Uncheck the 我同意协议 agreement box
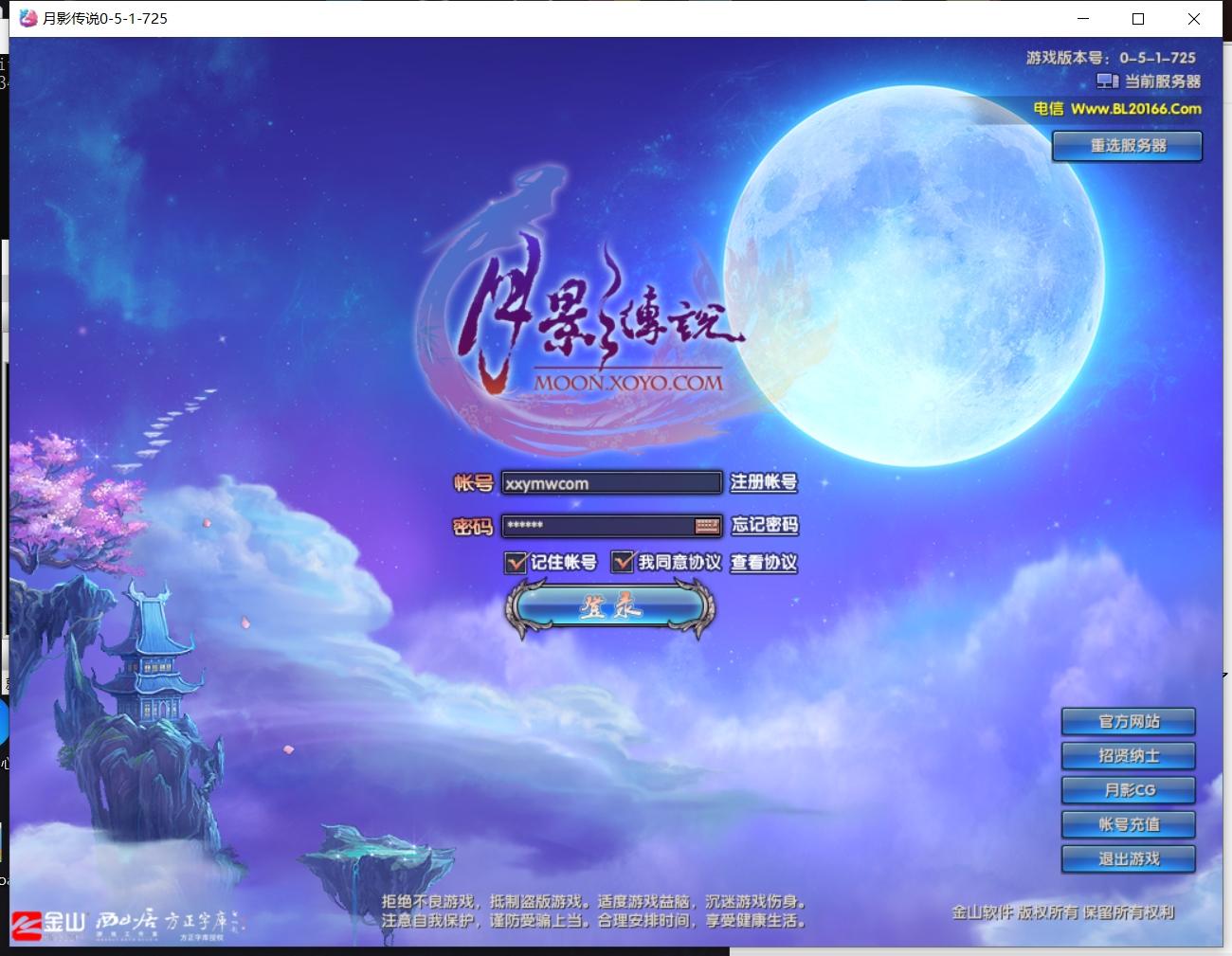The height and width of the screenshot is (956, 1232). 623,562
